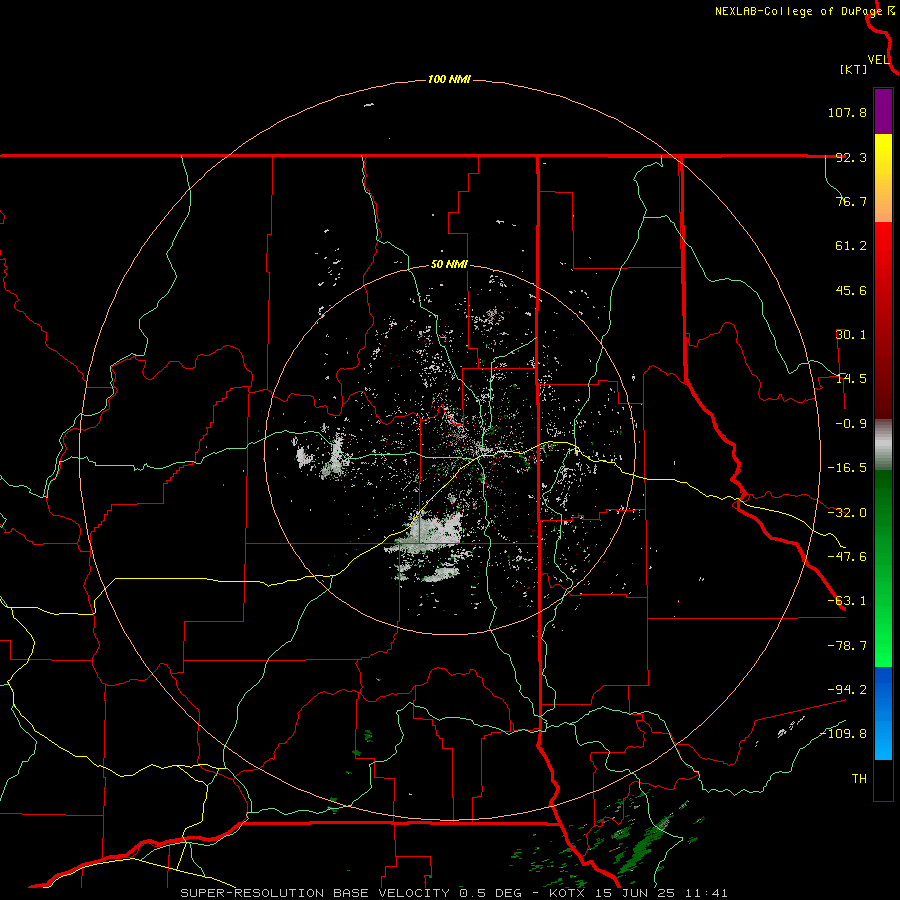This screenshot has height=900, width=900.
Task: Click the 30.1 velocity scale value
Action: [x=851, y=335]
